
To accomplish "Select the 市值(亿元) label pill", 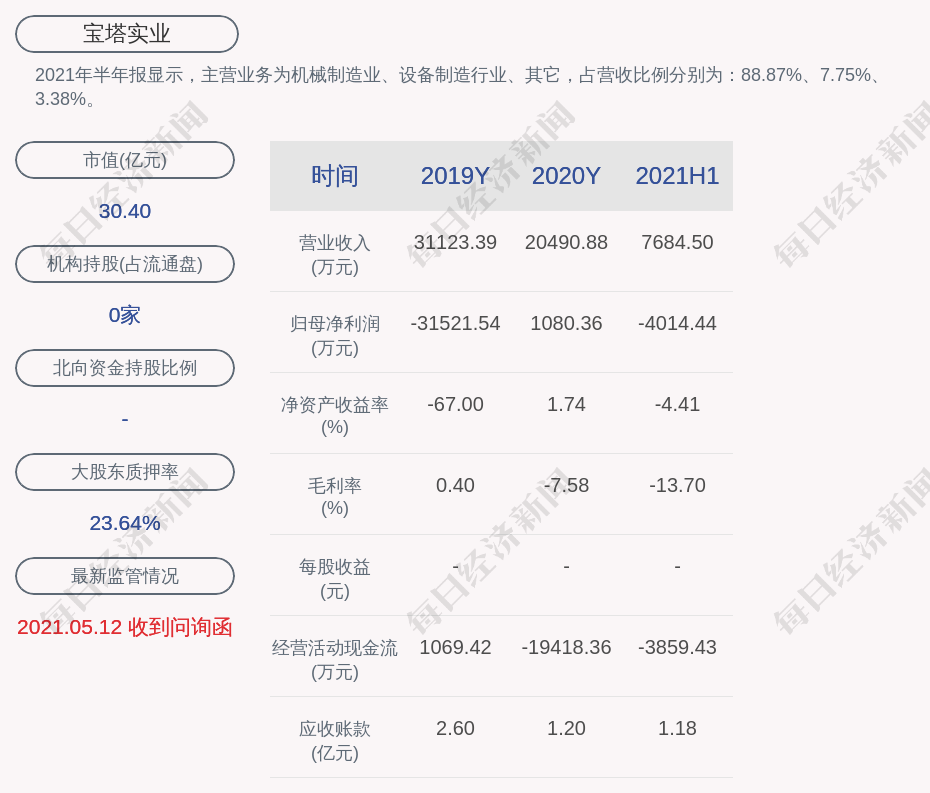I will coord(125,160).
